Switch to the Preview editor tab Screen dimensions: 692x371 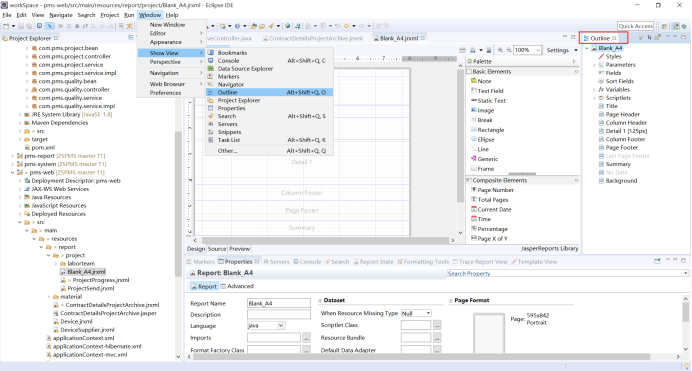(240, 249)
